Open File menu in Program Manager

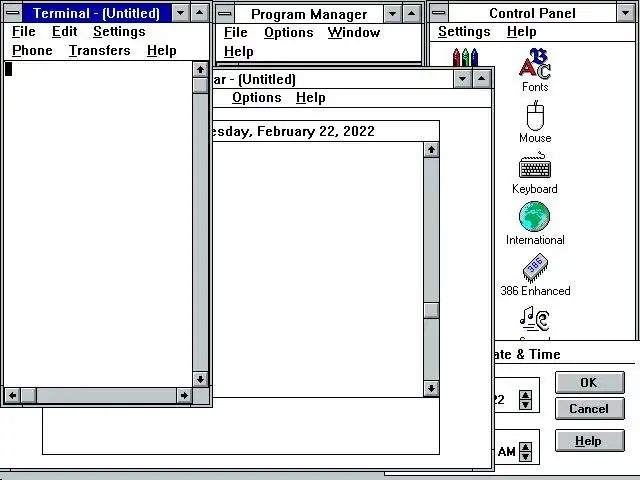236,32
